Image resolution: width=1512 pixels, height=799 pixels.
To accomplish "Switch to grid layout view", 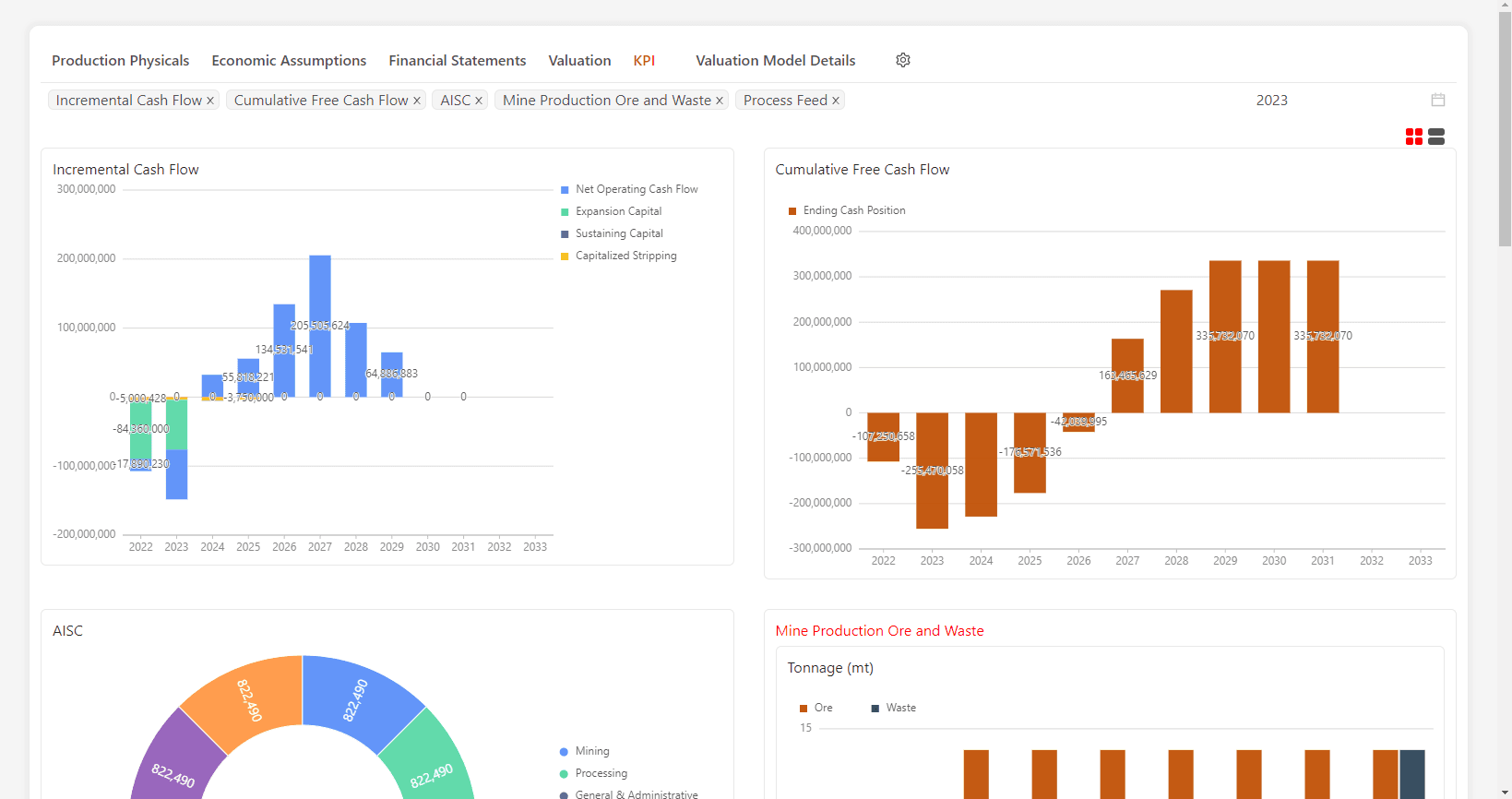I will click(x=1413, y=137).
